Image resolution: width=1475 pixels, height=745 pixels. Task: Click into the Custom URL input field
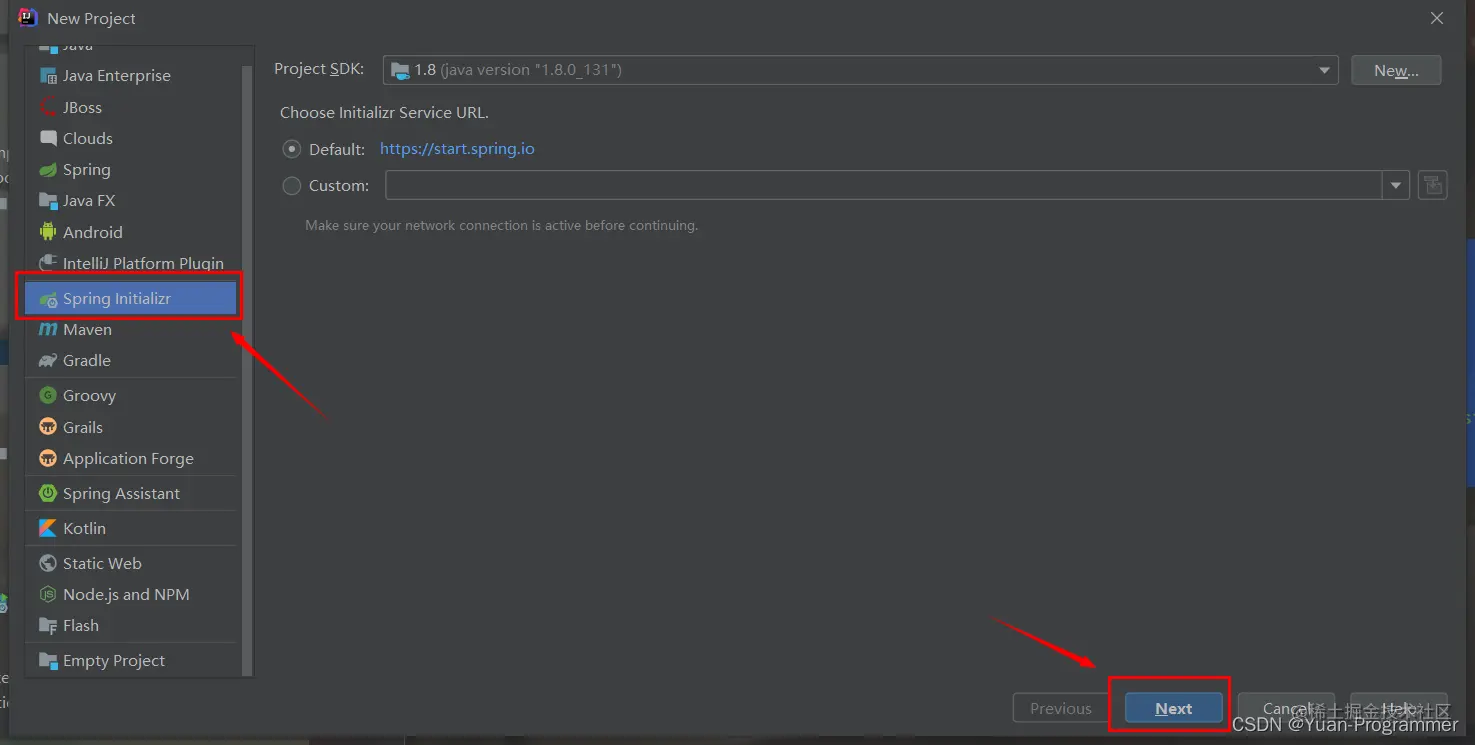click(x=884, y=185)
